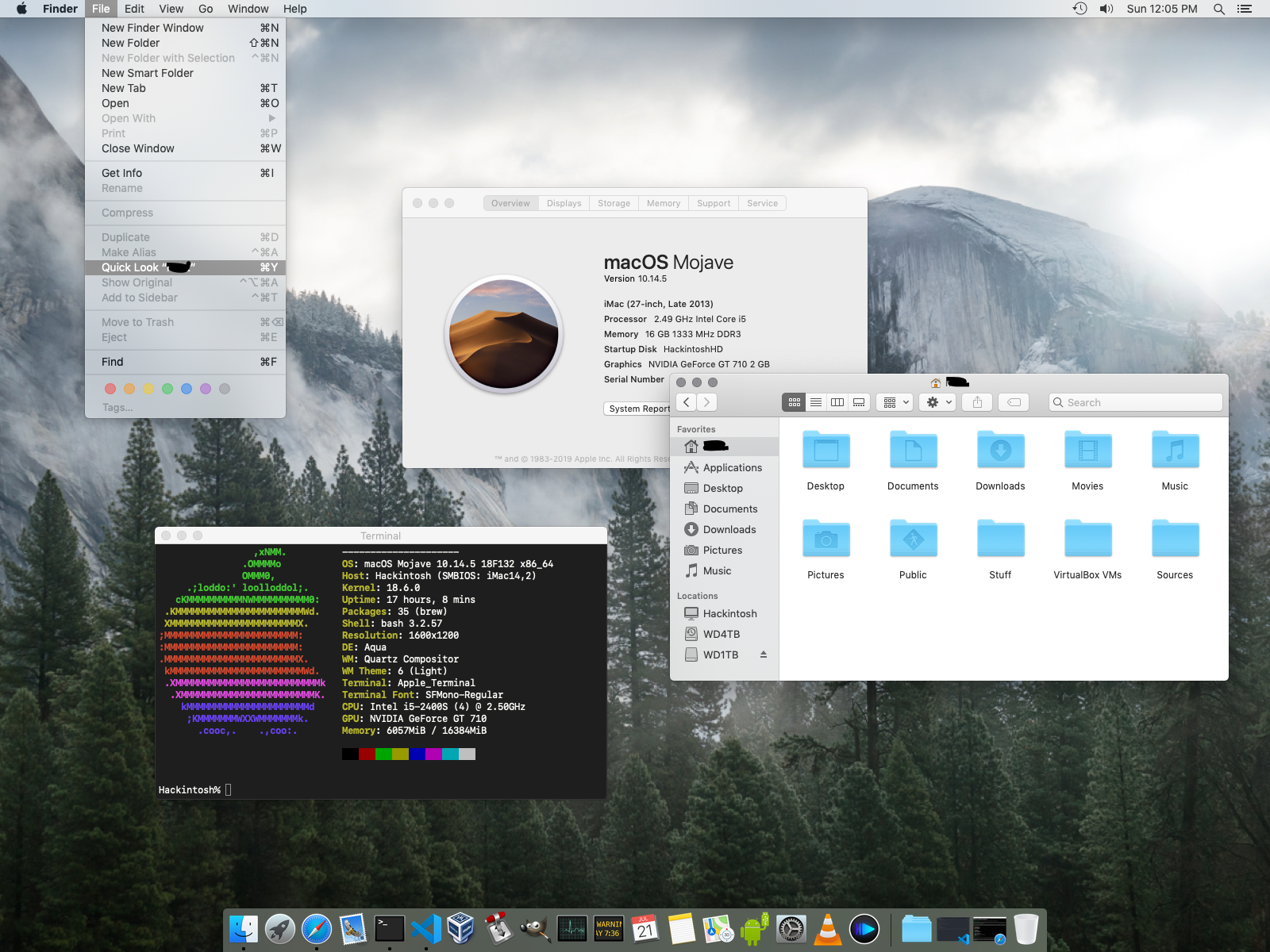Choose Find in the File menu
1270x952 pixels.
pyautogui.click(x=185, y=362)
